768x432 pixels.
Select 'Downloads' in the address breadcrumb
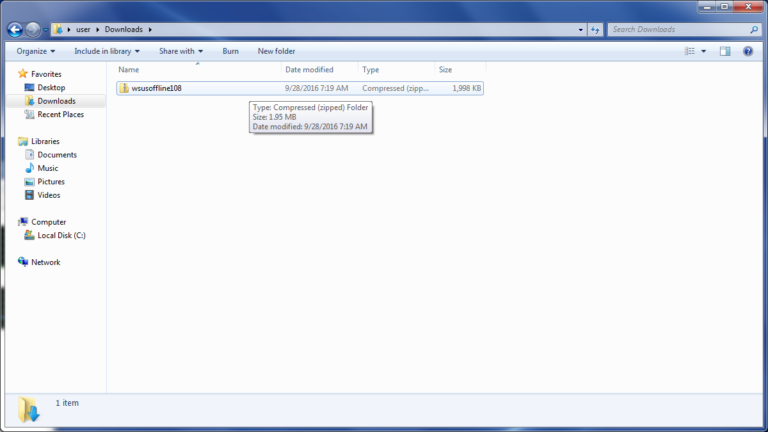tap(123, 29)
